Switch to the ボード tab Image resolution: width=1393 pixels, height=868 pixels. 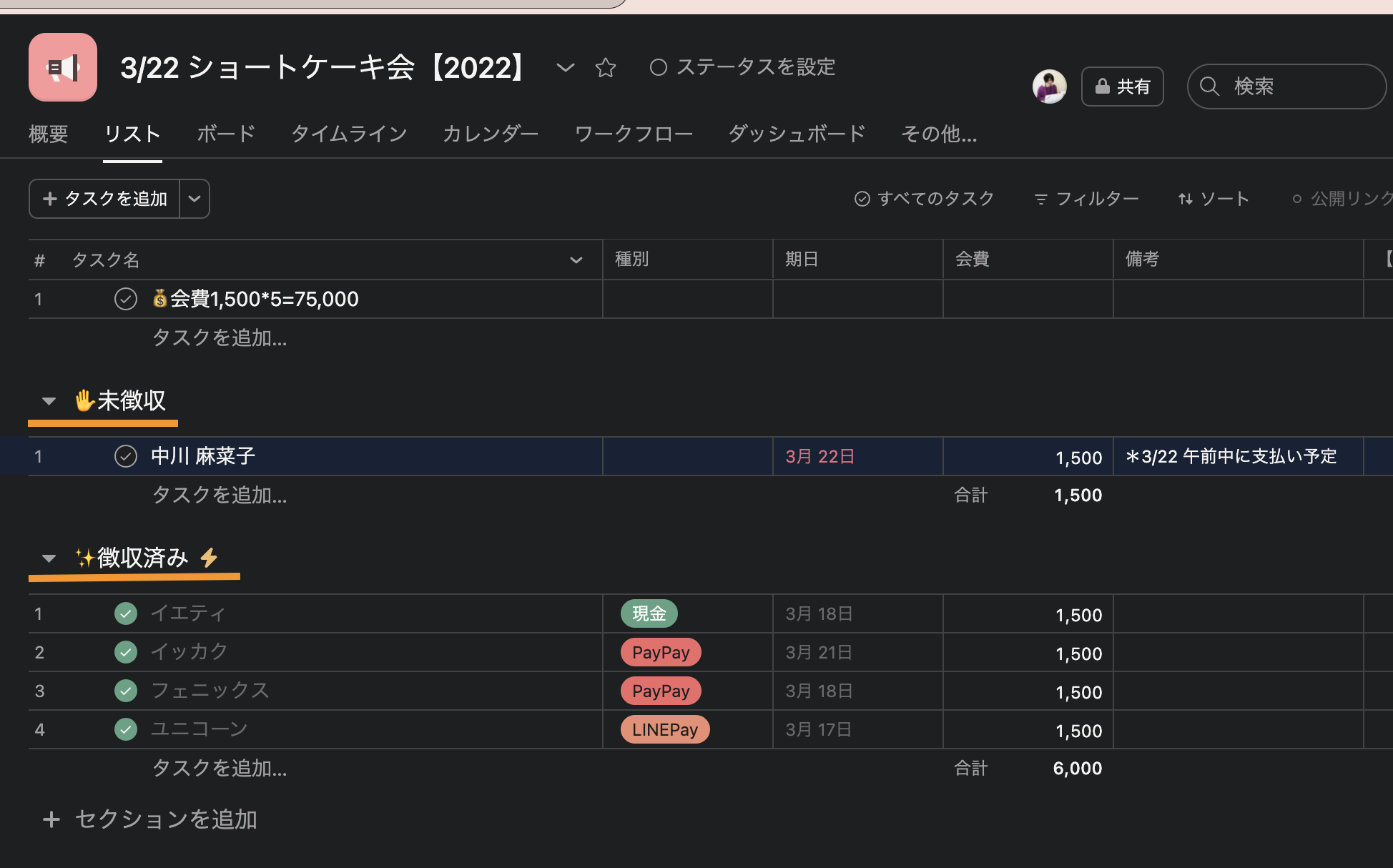point(226,134)
